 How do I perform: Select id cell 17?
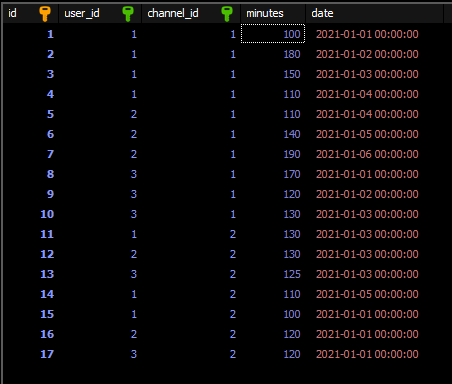[x=31, y=354]
